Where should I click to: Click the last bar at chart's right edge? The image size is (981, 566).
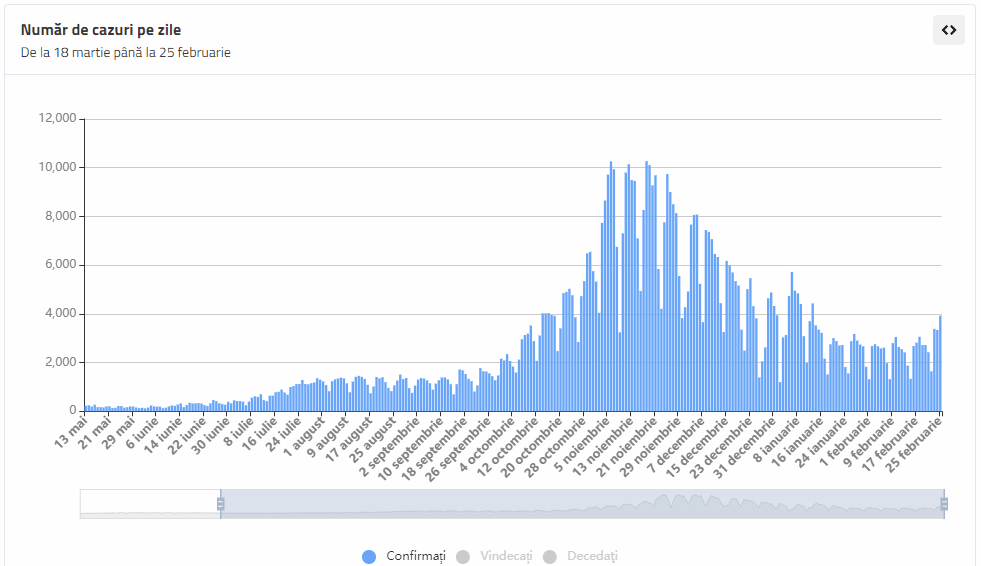[940, 363]
